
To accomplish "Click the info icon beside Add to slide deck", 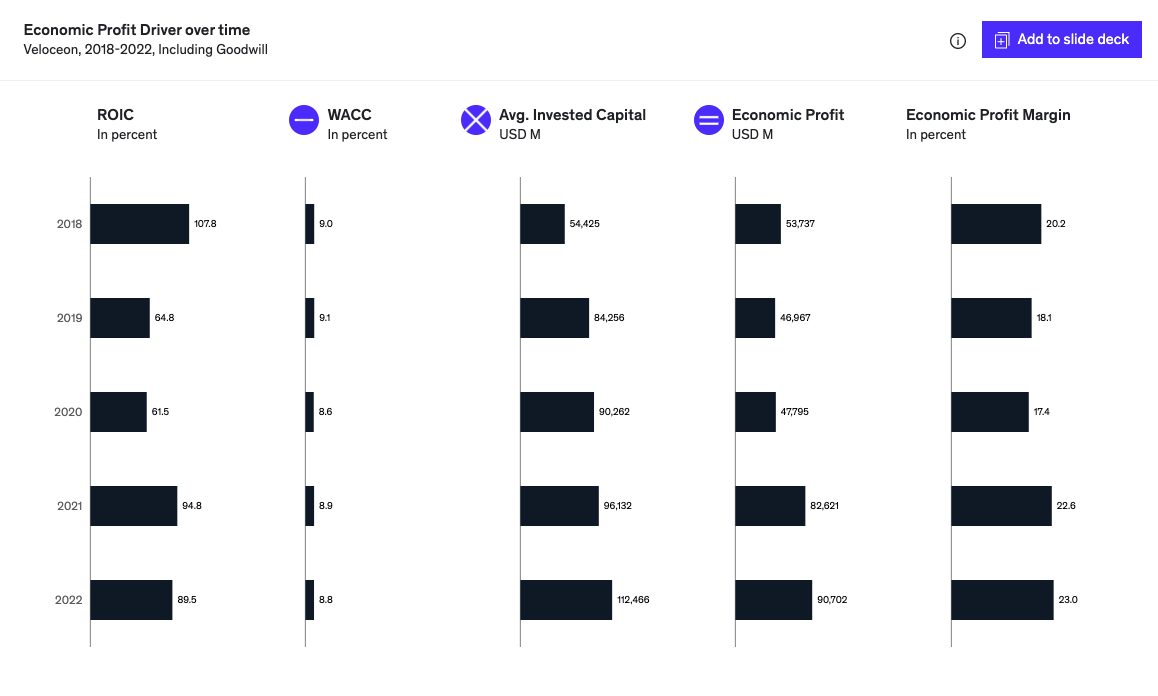I will coord(957,40).
